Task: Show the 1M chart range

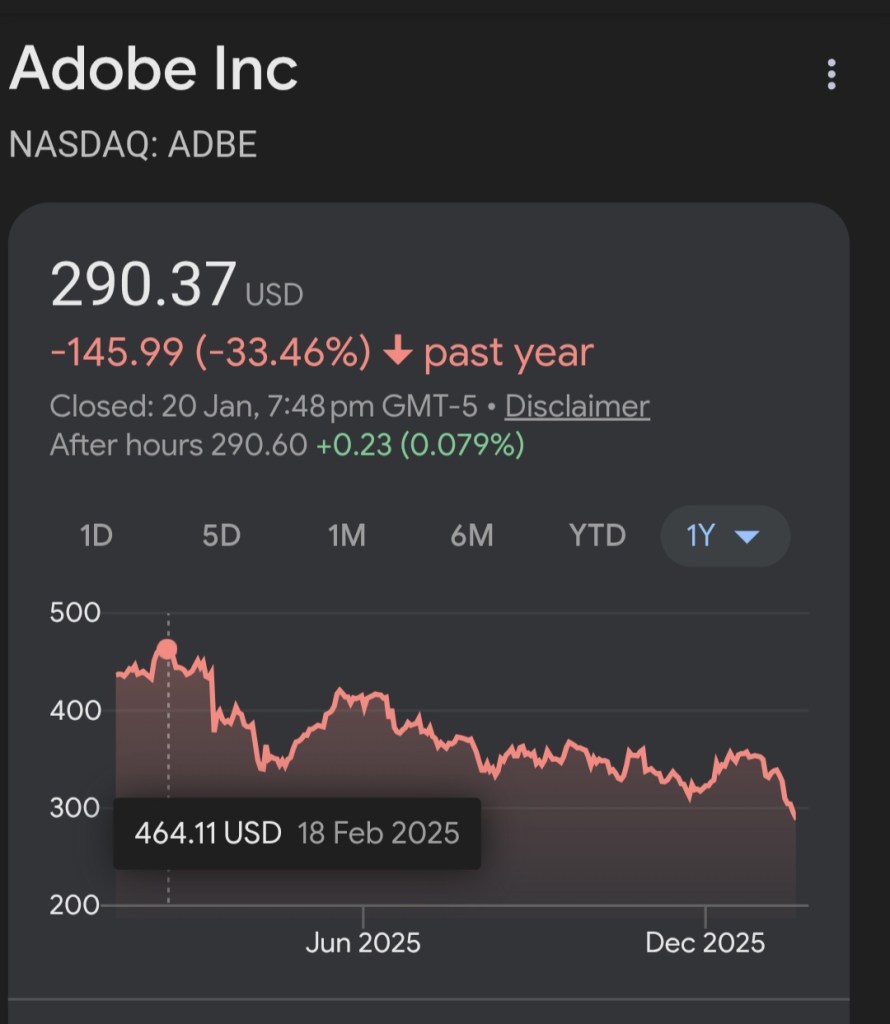Action: [346, 536]
